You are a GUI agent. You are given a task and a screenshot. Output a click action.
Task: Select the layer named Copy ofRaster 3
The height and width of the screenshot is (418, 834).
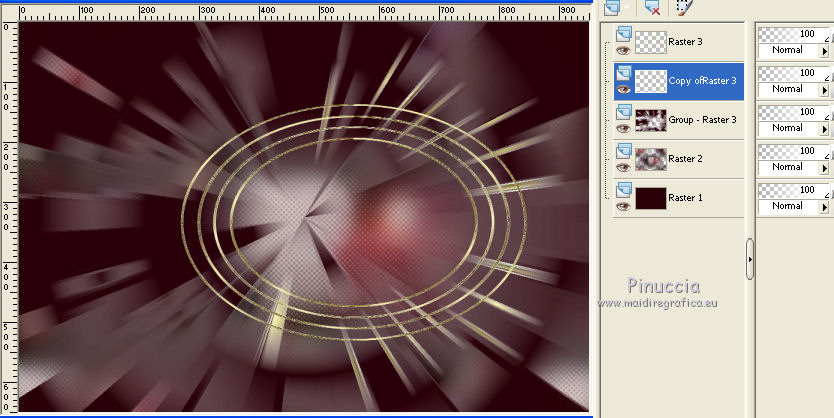pyautogui.click(x=702, y=81)
